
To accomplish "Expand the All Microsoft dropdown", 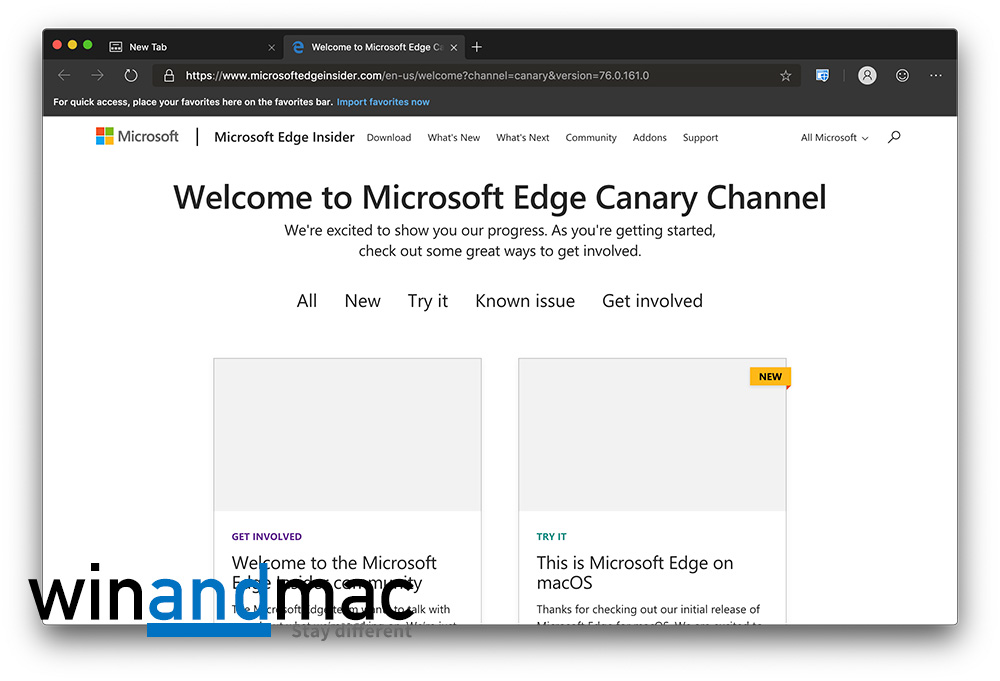I will 834,138.
